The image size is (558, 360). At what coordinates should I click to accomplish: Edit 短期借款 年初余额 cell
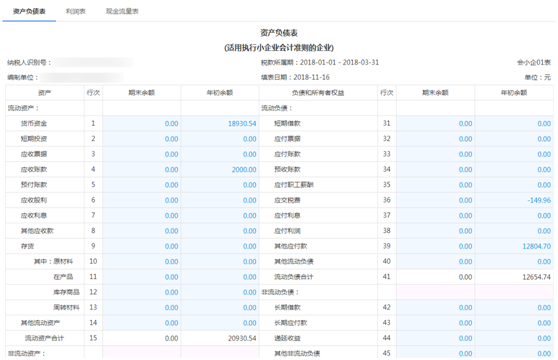click(514, 123)
